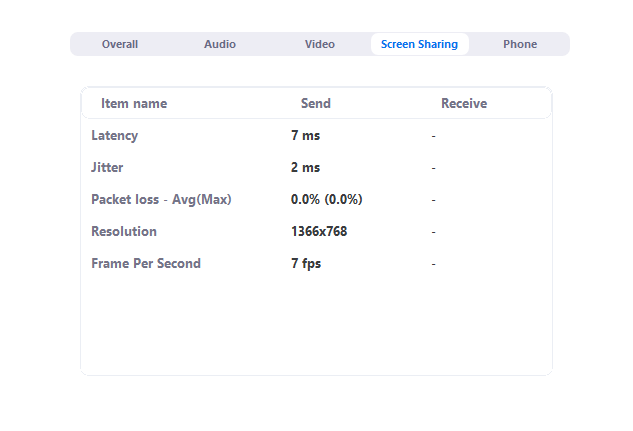Click the '0.0% (0.0%)' packet loss value
The width and height of the screenshot is (633, 431).
pos(327,199)
